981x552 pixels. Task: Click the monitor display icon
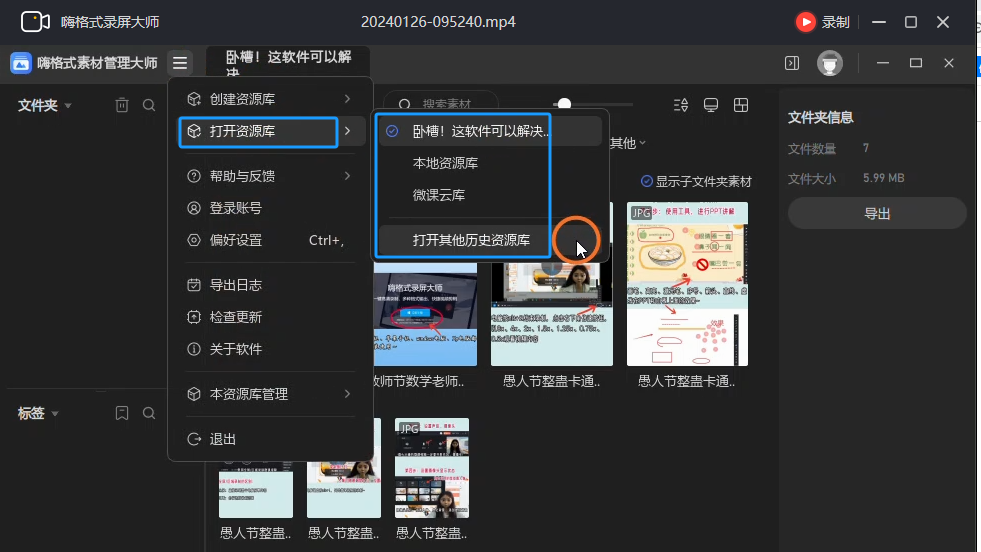click(711, 105)
